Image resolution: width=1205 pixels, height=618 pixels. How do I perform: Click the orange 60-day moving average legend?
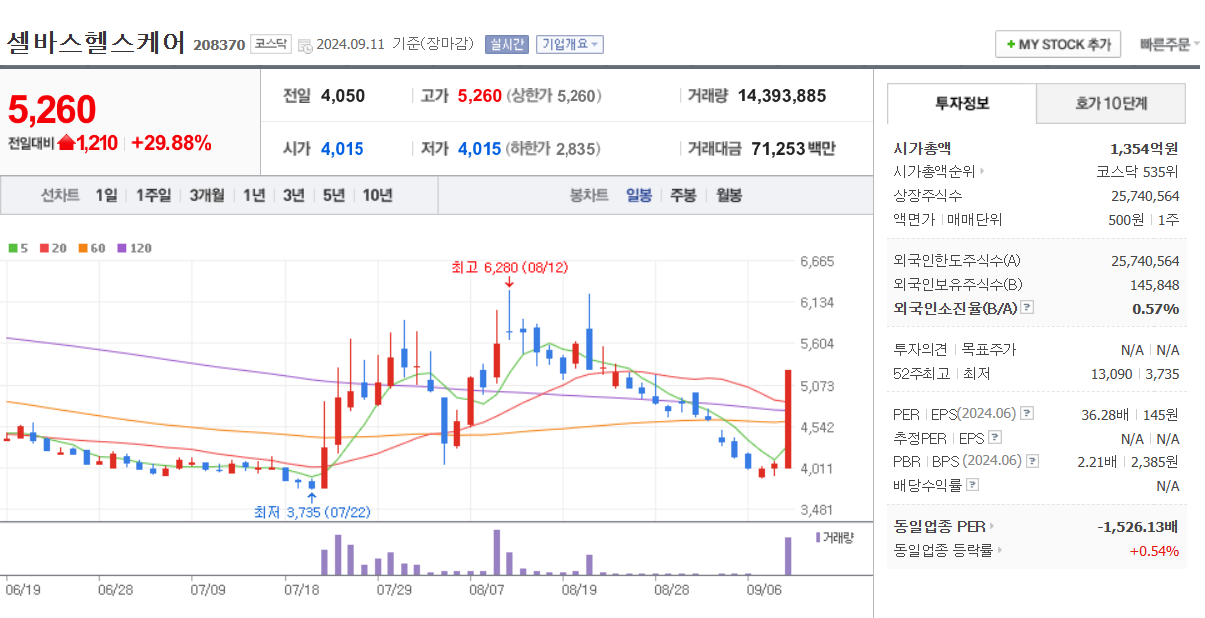pyautogui.click(x=91, y=248)
